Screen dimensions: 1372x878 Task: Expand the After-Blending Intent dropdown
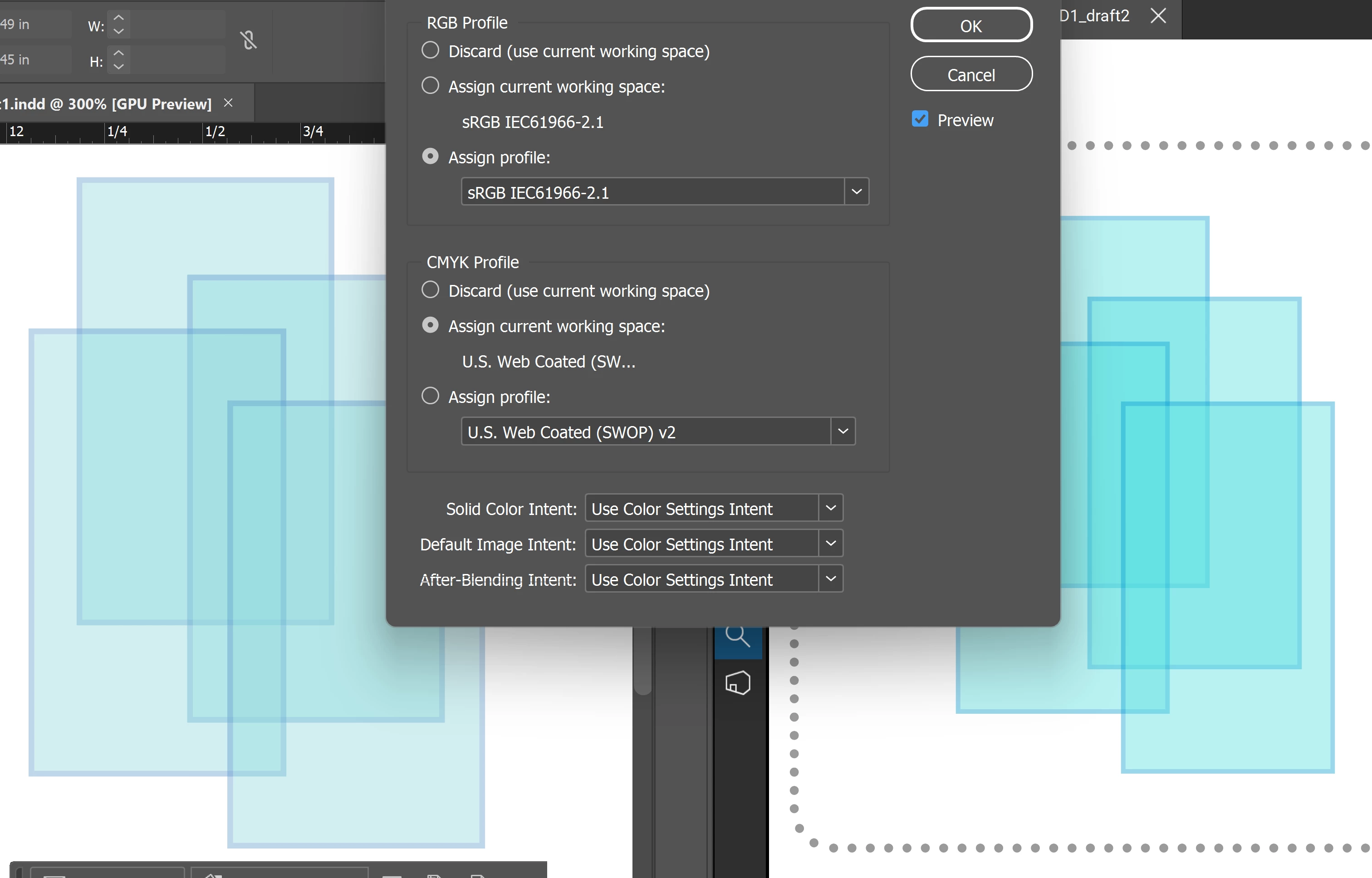(830, 579)
